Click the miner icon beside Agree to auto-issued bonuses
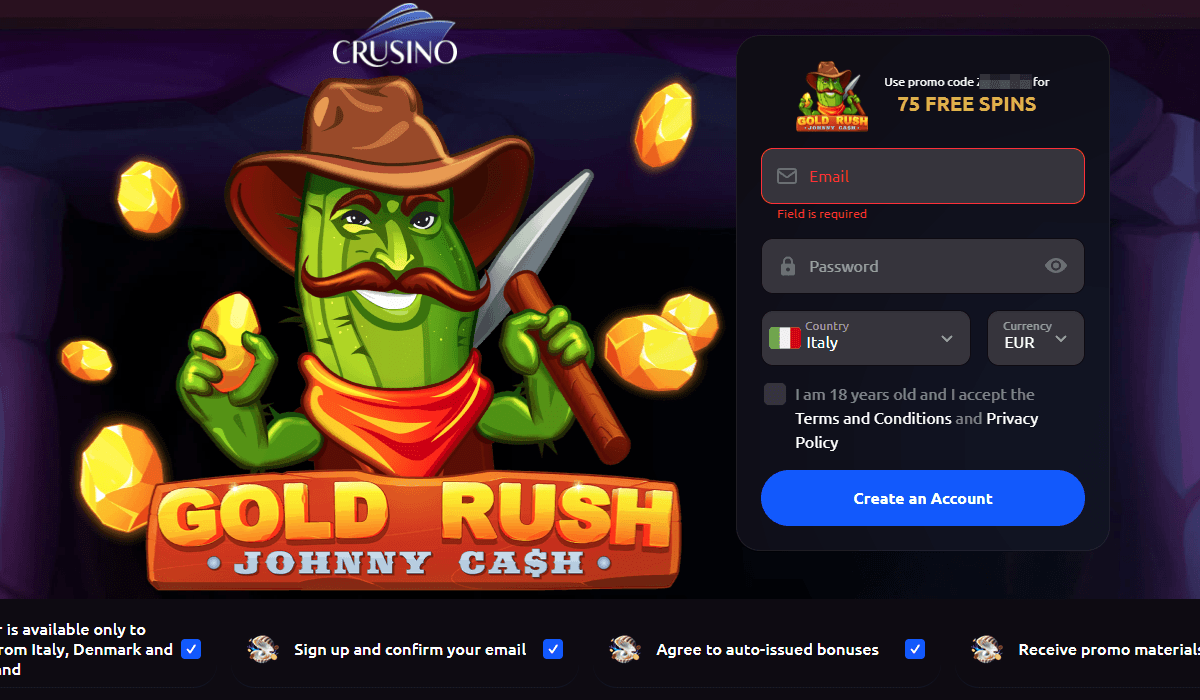1200x700 pixels. 625,649
